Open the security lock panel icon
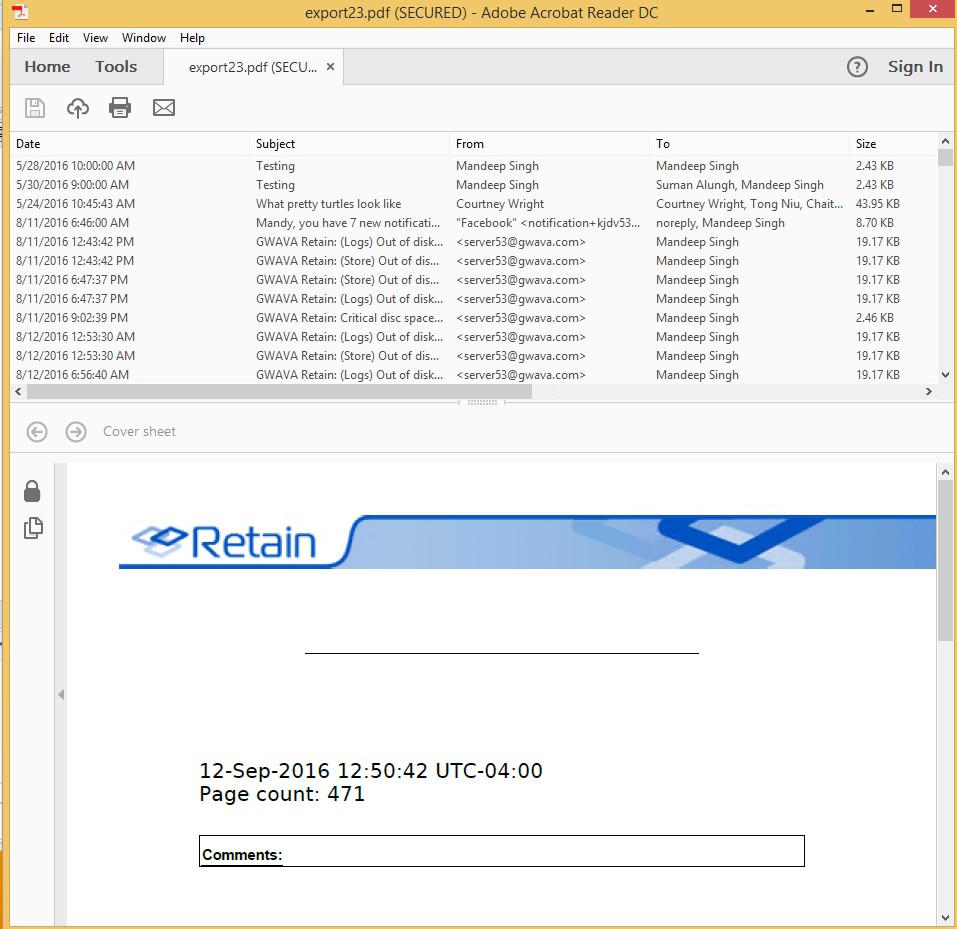The width and height of the screenshot is (957, 929). [x=32, y=491]
